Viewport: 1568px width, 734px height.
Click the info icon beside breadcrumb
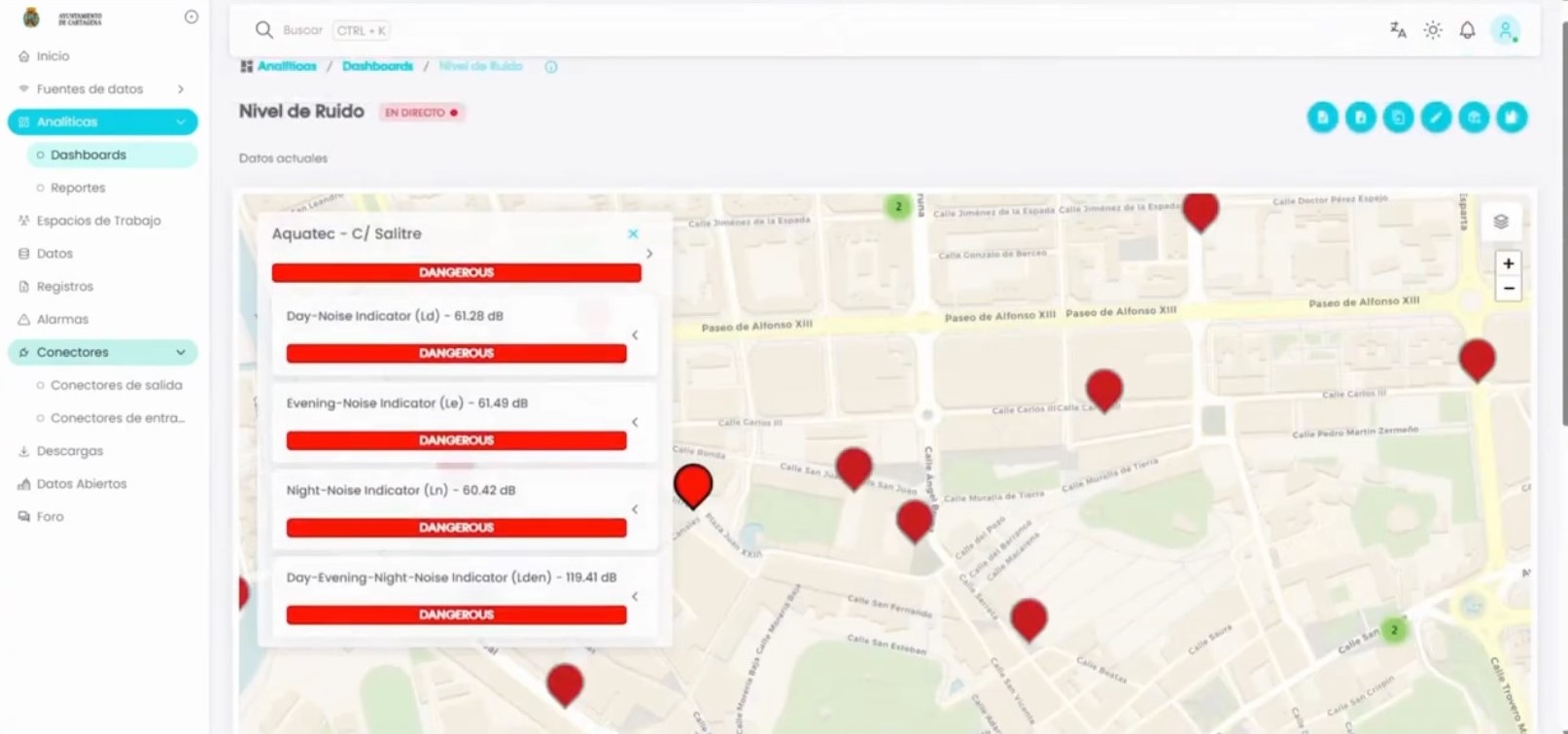click(x=551, y=67)
